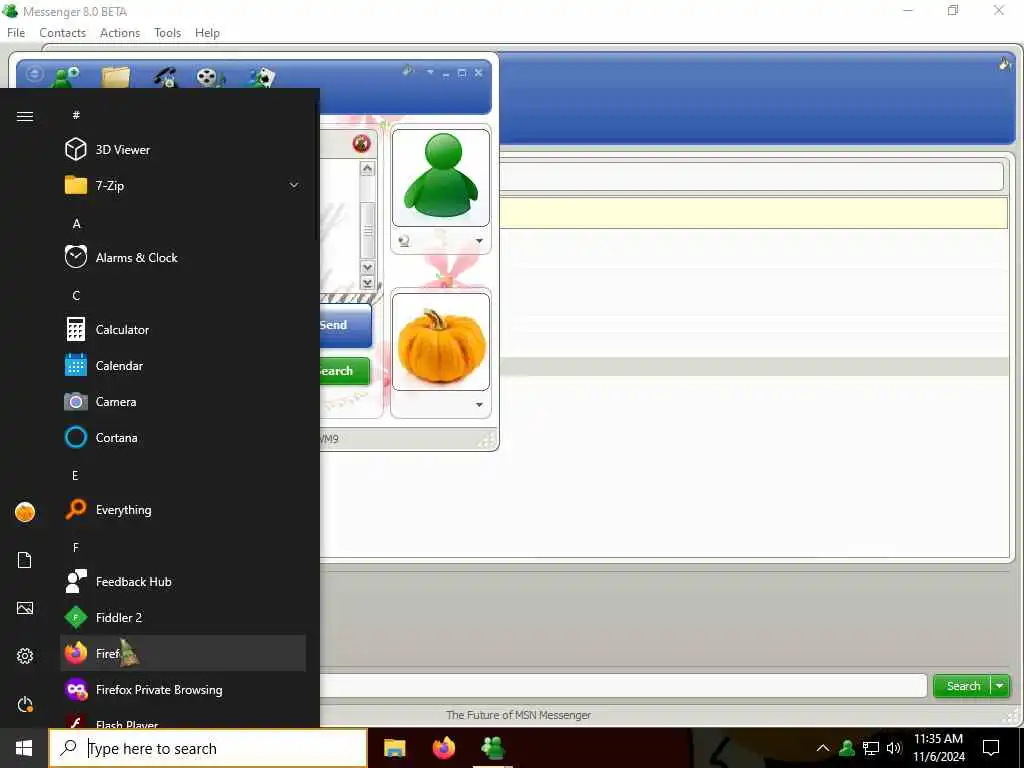The height and width of the screenshot is (768, 1024).
Task: Open dropdown under contact's green display picture
Action: [479, 241]
